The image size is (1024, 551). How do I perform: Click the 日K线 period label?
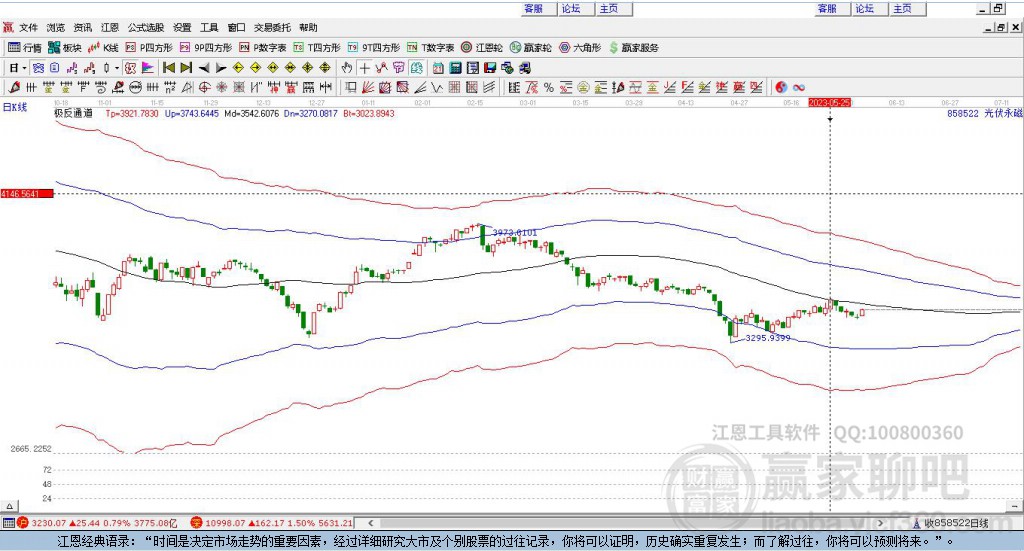15,107
